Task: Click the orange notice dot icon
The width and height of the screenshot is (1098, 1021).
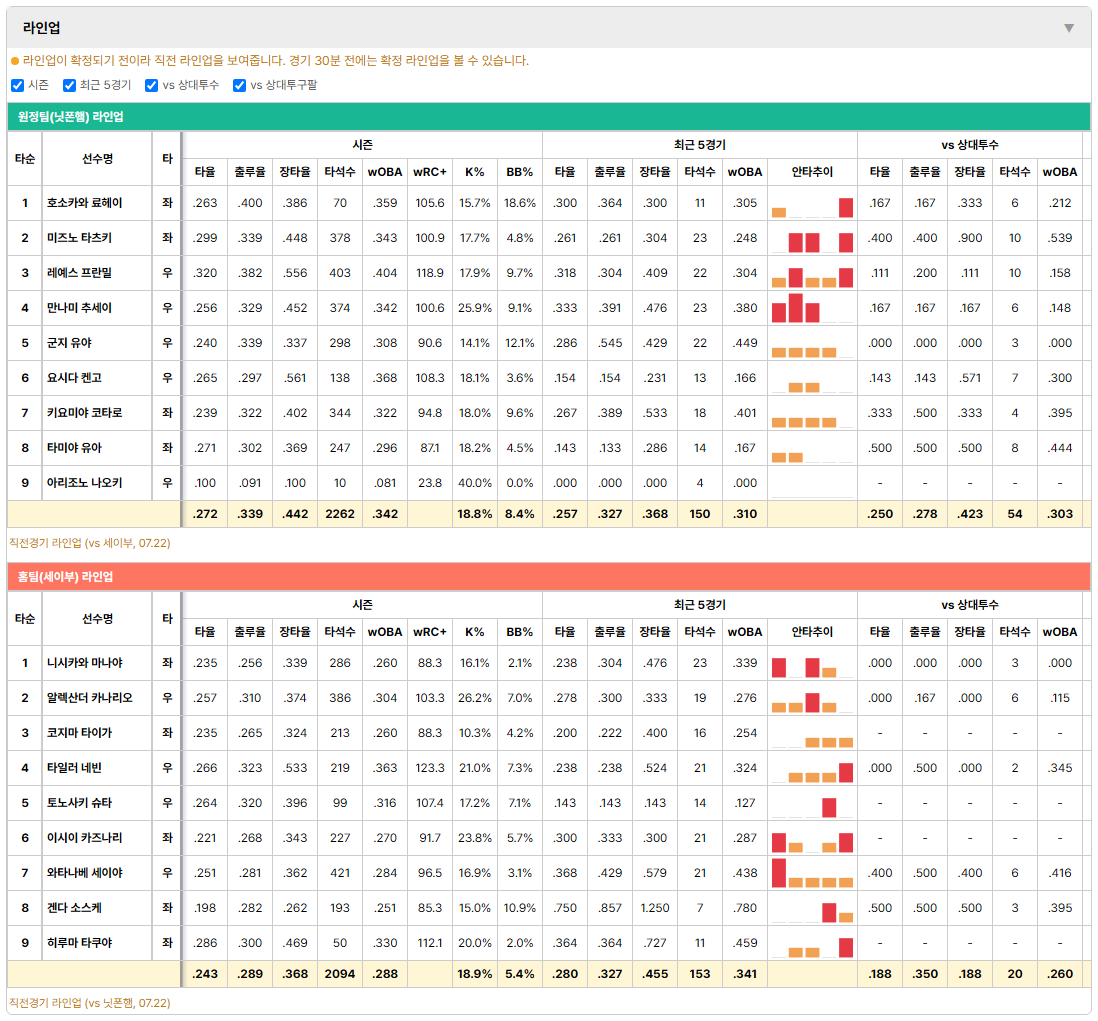Action: [15, 61]
